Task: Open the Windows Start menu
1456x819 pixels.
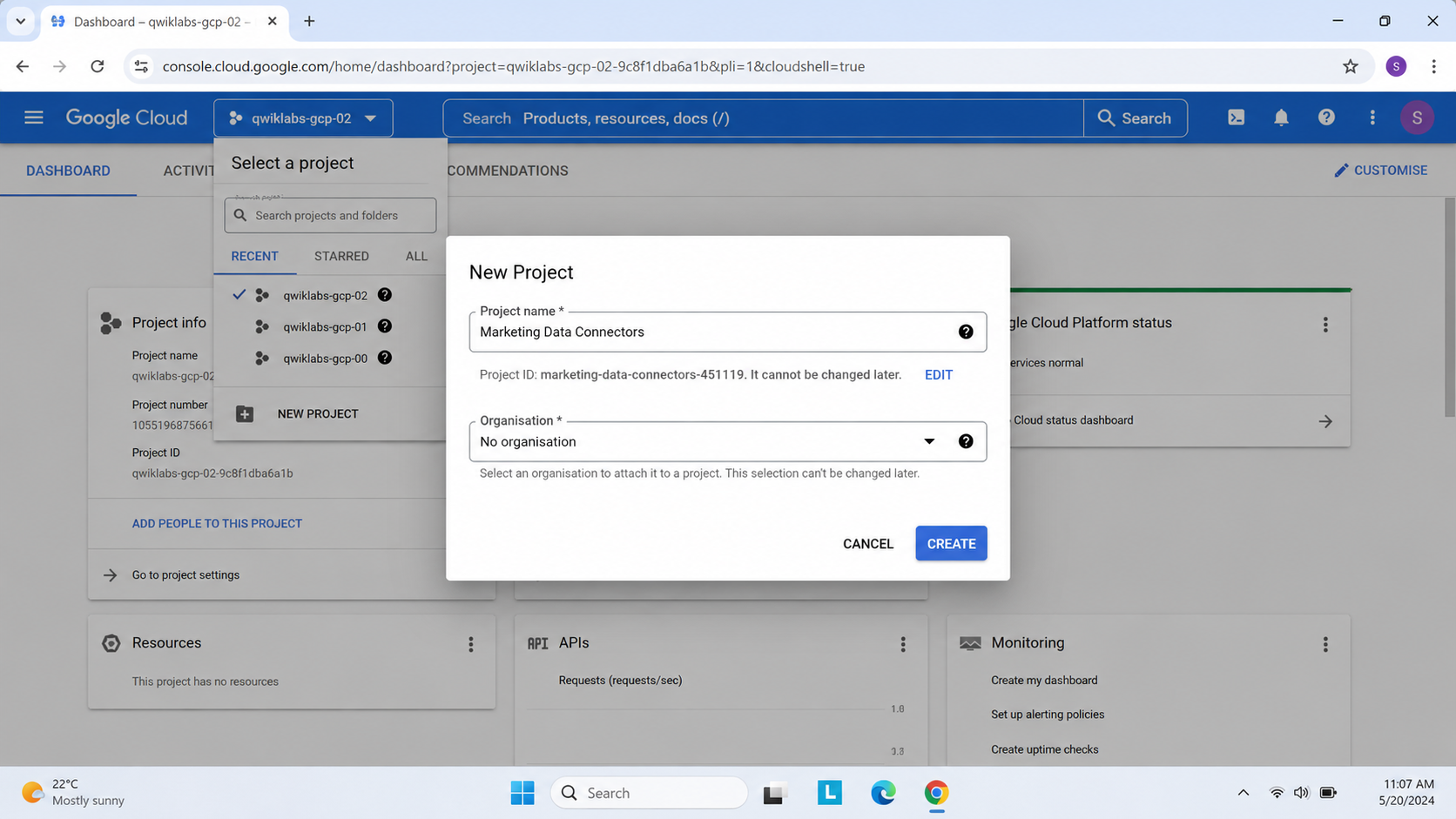Action: [522, 793]
